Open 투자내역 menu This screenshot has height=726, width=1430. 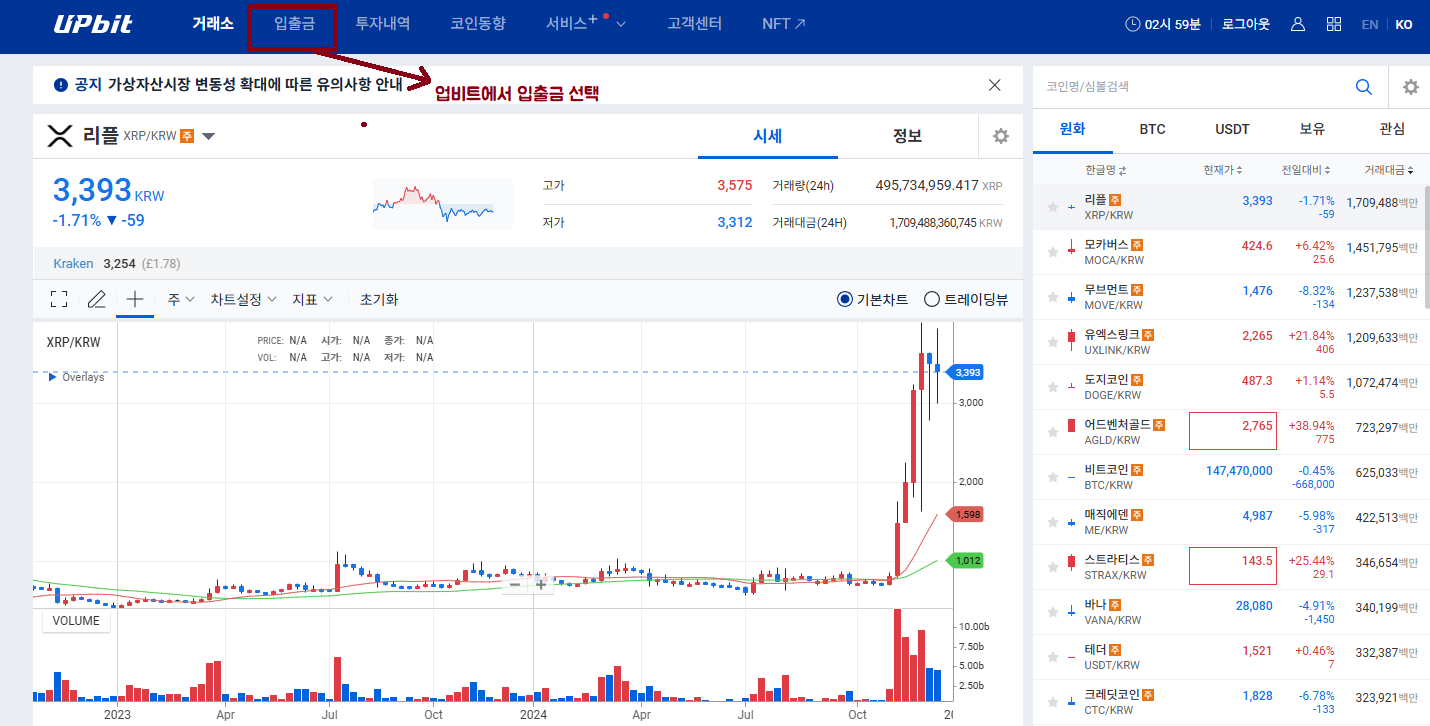click(x=383, y=24)
